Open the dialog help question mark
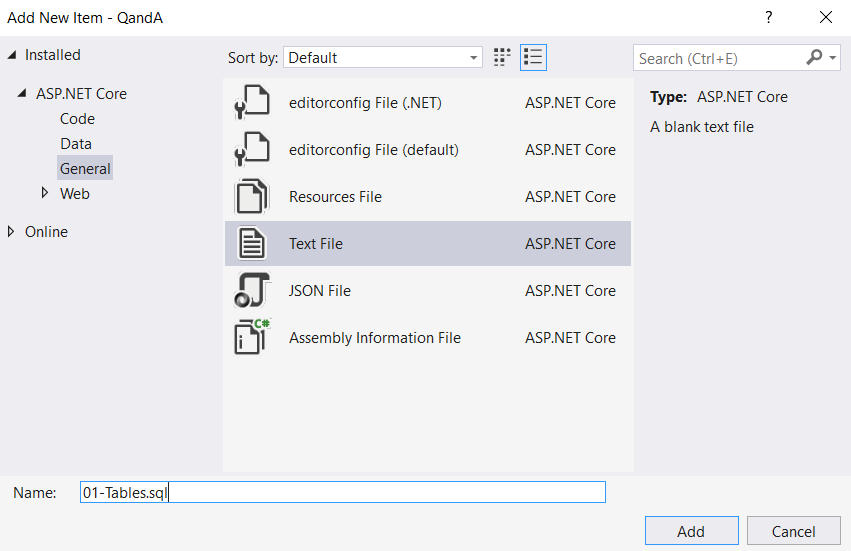The height and width of the screenshot is (551, 851). pos(769,17)
